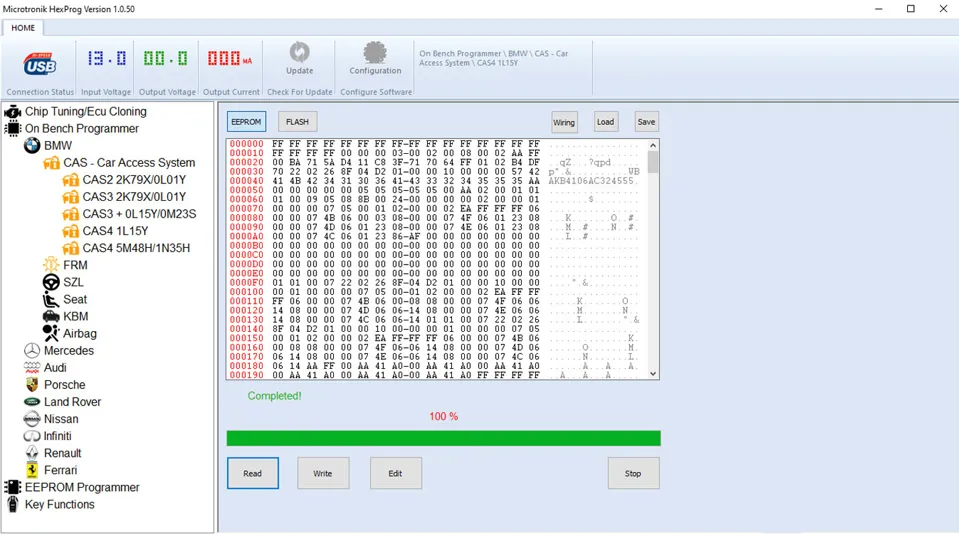Screen dimensions: 959x534
Task: Click the hex view scroll down arrow
Action: click(x=653, y=373)
